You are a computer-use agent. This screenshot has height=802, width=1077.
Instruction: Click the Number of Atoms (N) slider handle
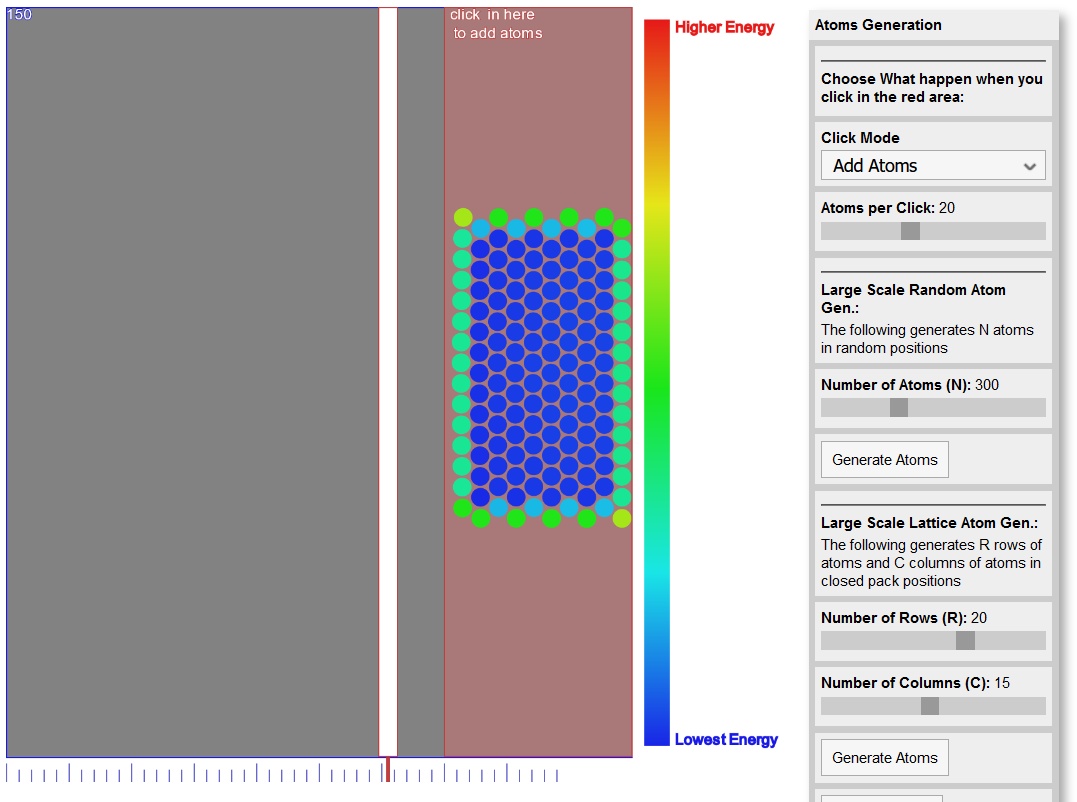[899, 408]
